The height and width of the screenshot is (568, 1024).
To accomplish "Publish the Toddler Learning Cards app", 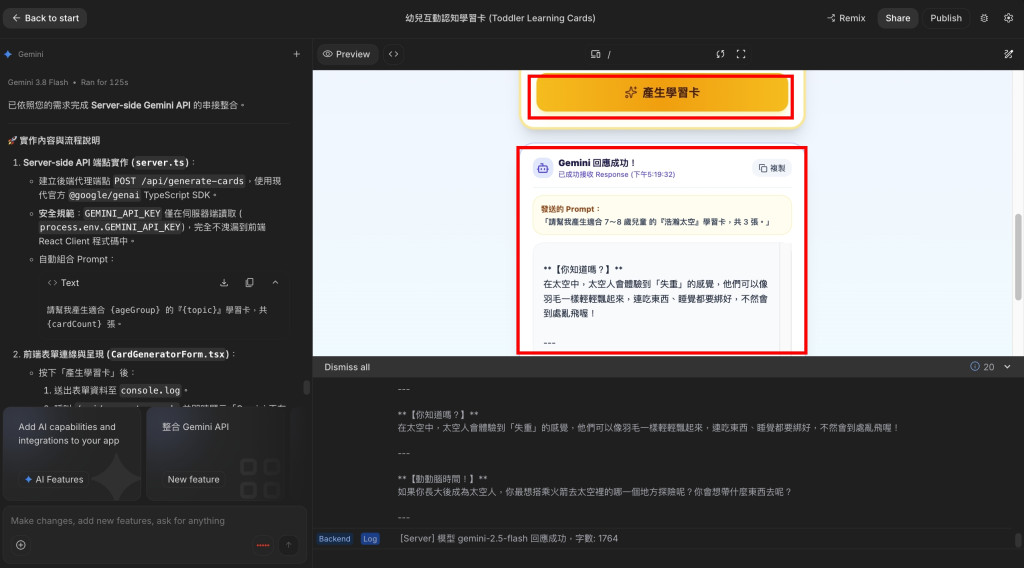I will coord(946,18).
